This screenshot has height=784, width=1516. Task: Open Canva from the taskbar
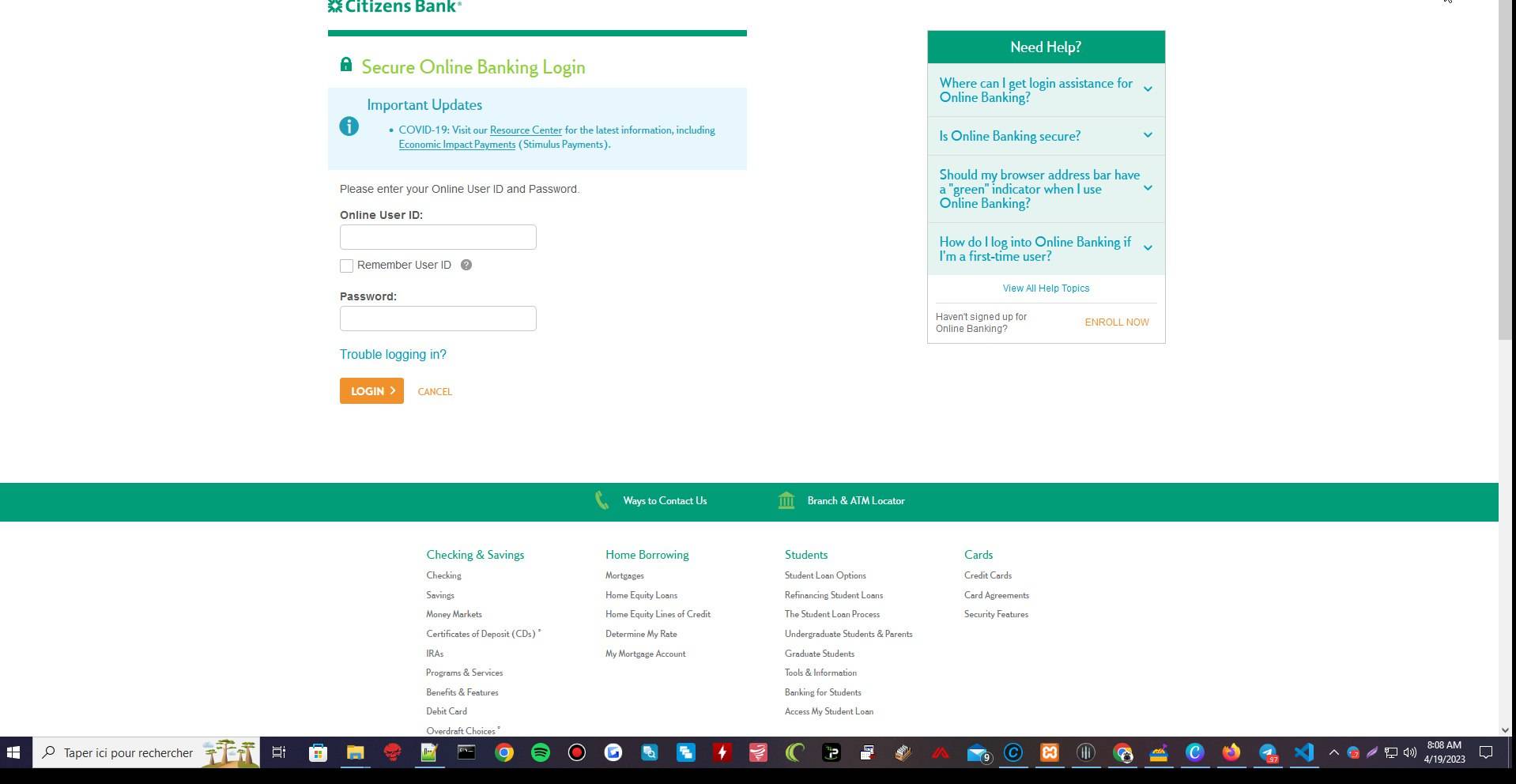click(x=1195, y=753)
